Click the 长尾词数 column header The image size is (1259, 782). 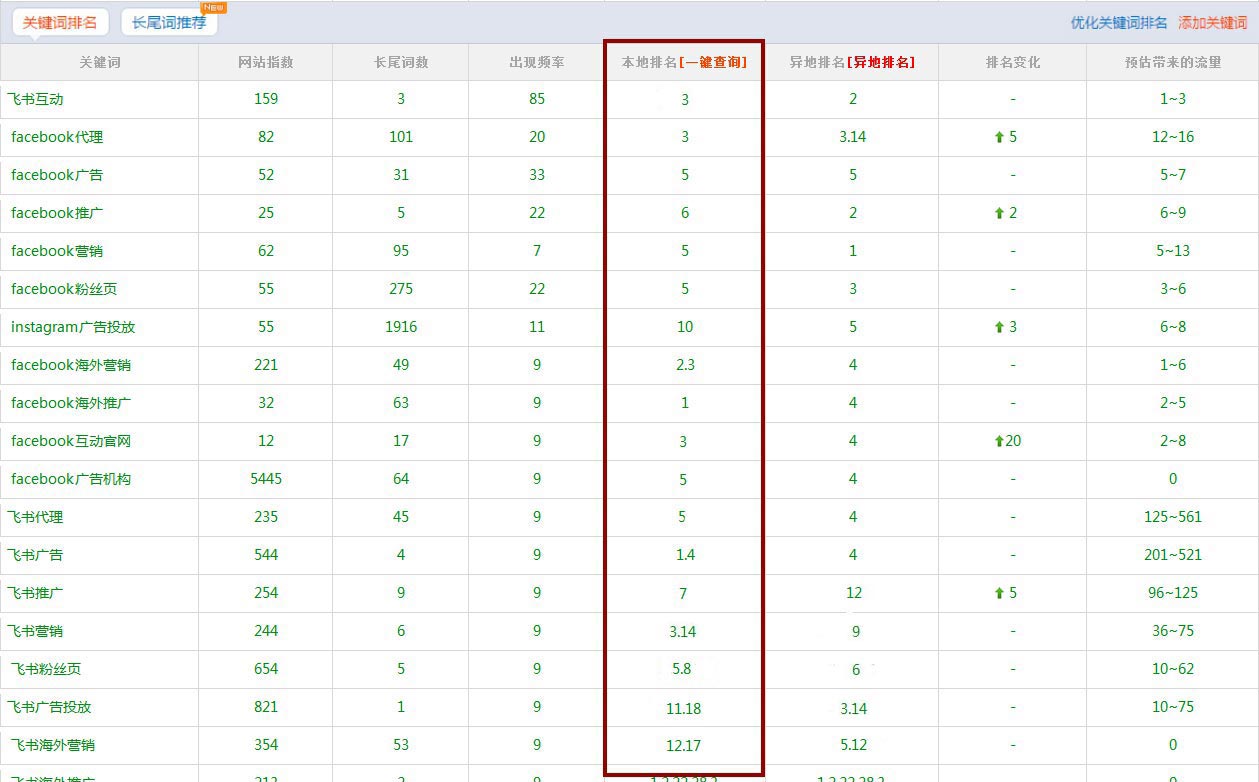401,62
